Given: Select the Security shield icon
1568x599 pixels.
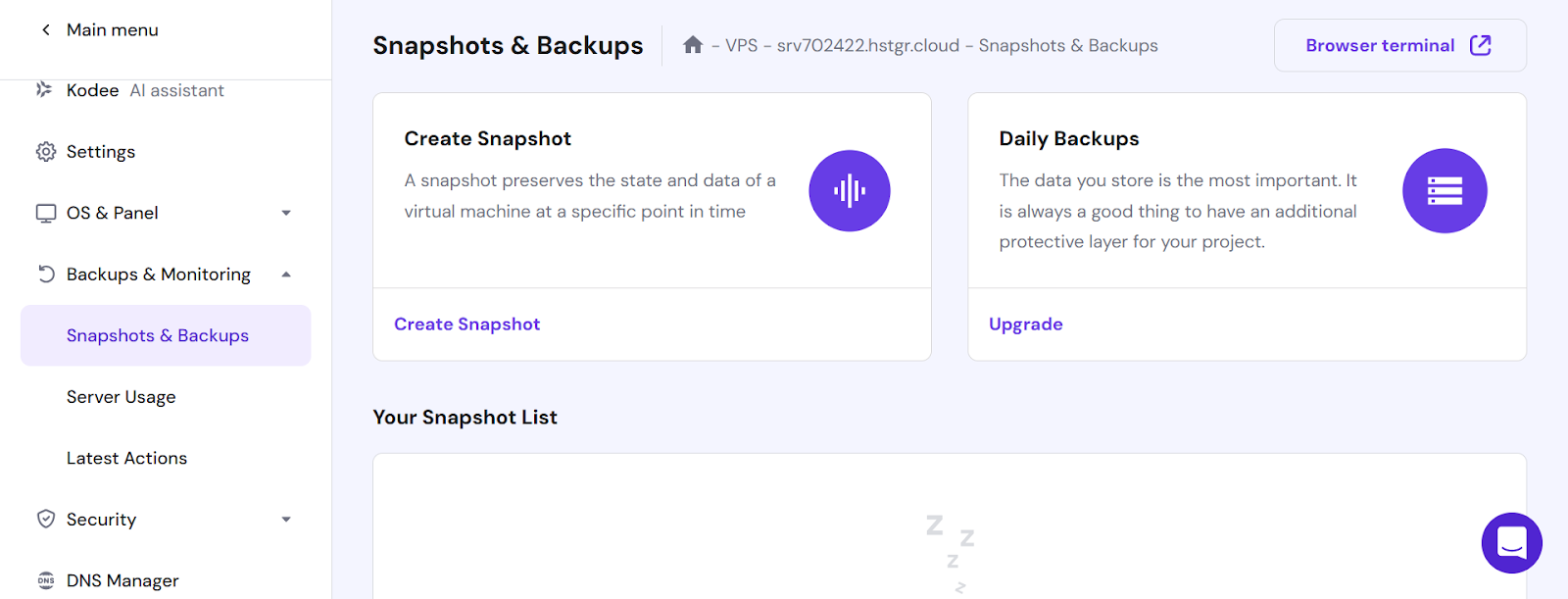Looking at the screenshot, I should (45, 520).
